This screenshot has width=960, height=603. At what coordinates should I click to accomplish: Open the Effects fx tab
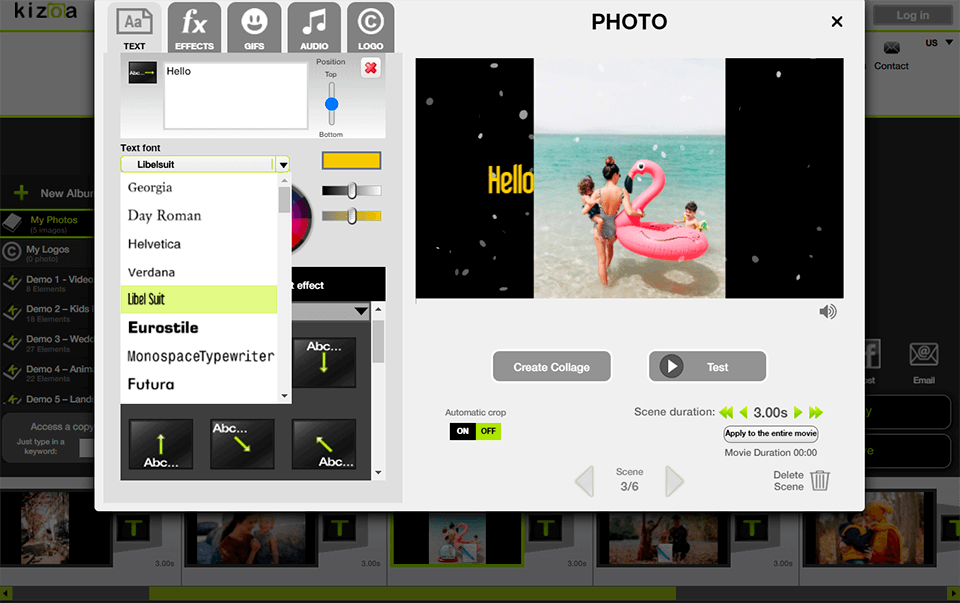[x=194, y=28]
